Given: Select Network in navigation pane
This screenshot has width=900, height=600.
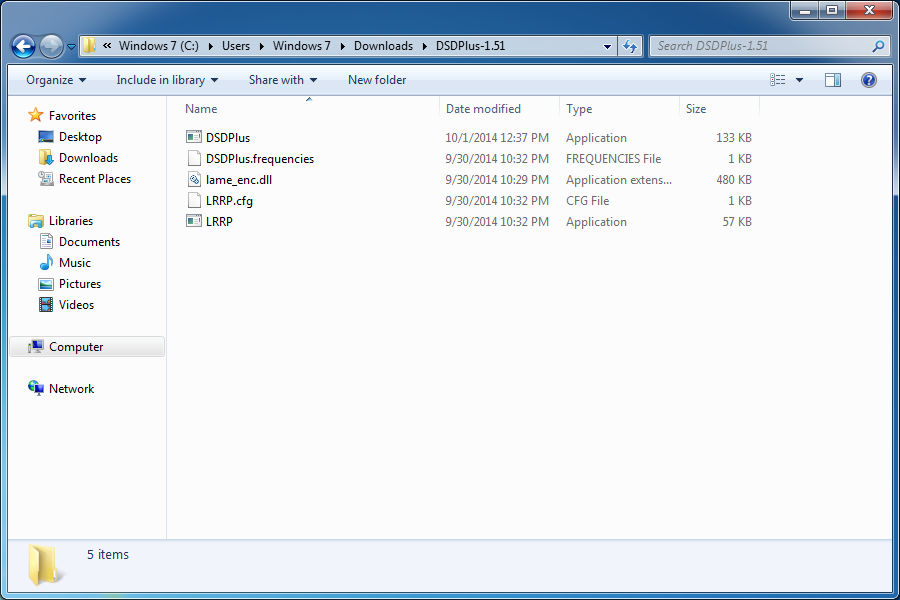Looking at the screenshot, I should click(x=71, y=389).
